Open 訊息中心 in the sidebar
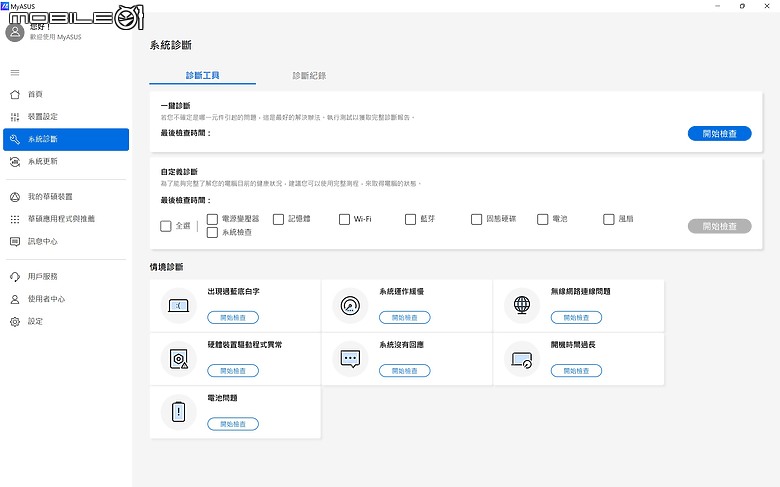Screen dimensions: 780x487 (x=66, y=242)
